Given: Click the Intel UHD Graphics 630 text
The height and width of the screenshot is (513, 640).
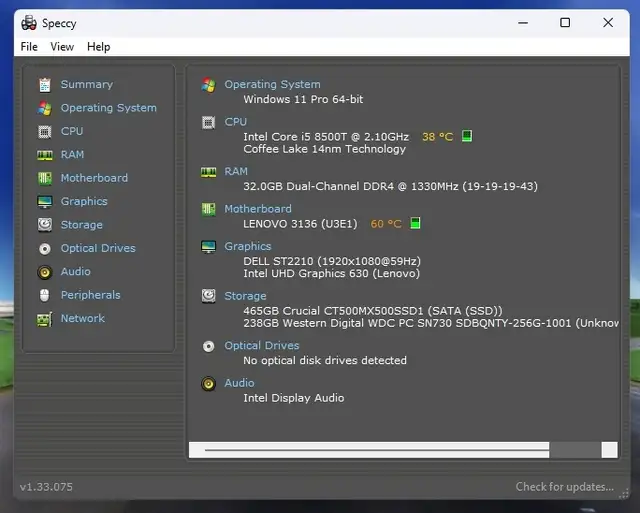Looking at the screenshot, I should pos(331,273).
